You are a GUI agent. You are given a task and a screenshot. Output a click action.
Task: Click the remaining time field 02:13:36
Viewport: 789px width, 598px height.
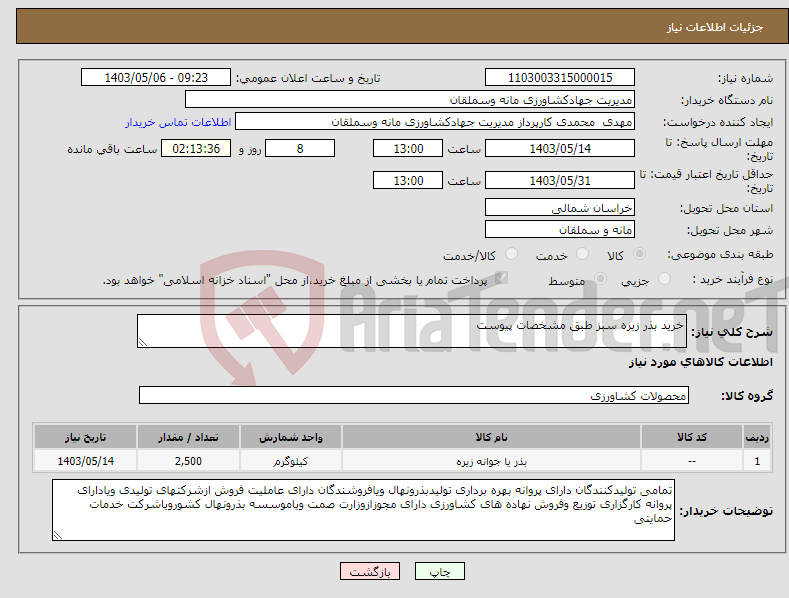click(x=196, y=148)
